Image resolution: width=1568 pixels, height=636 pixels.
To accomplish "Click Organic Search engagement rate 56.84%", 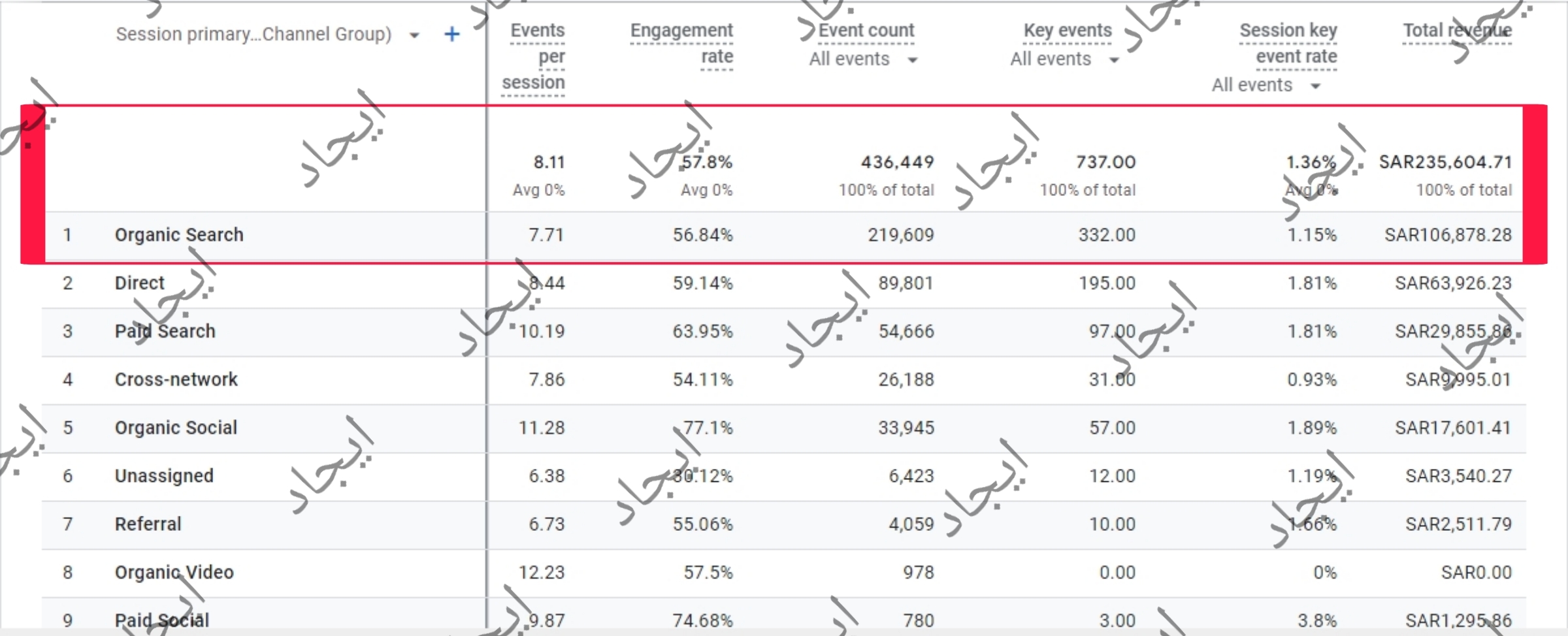I will pos(703,235).
